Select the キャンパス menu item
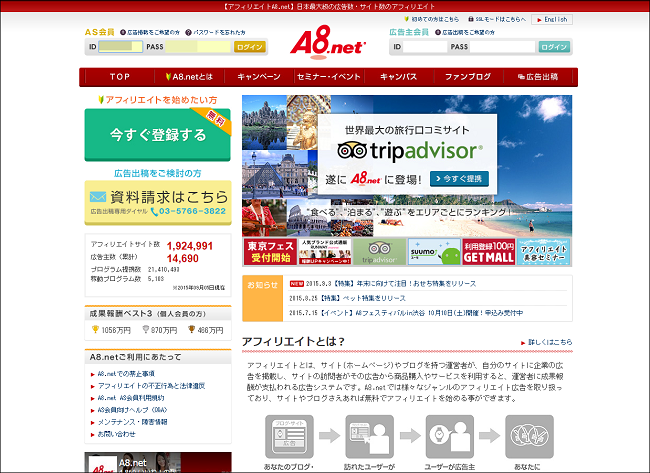650x473 pixels. click(x=399, y=77)
